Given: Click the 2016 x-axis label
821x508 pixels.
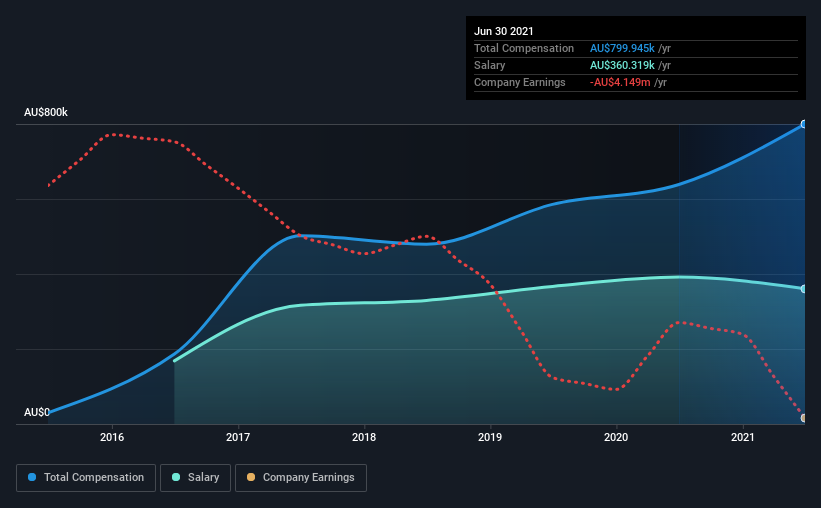Looking at the screenshot, I should (x=112, y=437).
